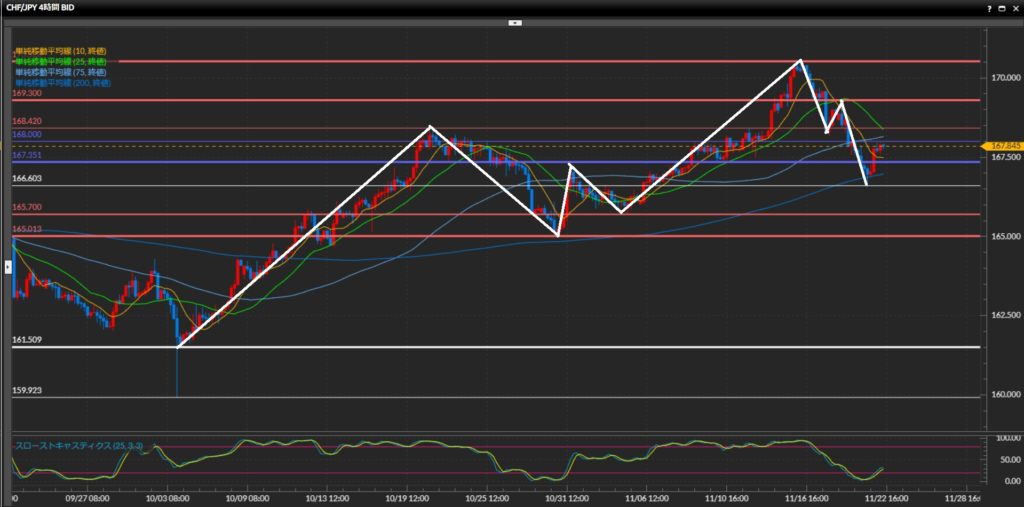Select the 168.420 resistance line label

click(x=27, y=121)
